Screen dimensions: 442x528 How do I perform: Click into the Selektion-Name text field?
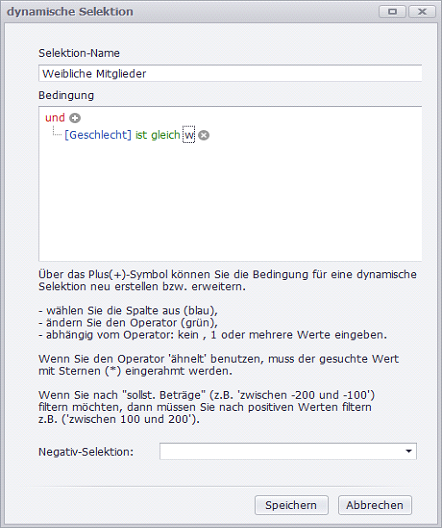pyautogui.click(x=230, y=73)
